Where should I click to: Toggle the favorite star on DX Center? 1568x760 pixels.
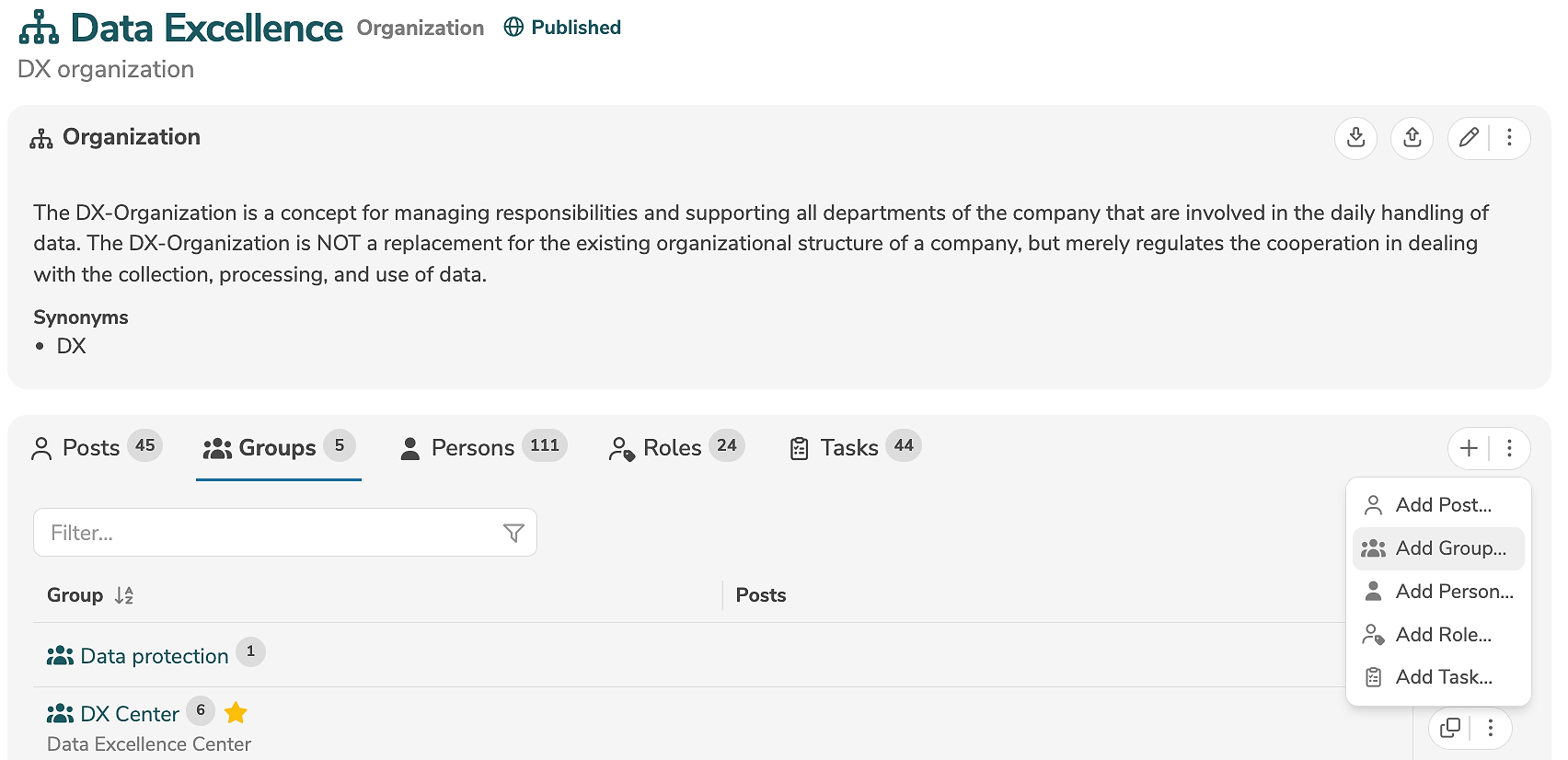click(236, 712)
